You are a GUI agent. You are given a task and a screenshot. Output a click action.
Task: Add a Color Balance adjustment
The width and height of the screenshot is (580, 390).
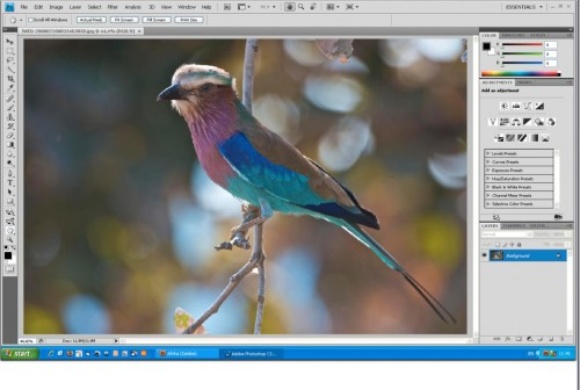coord(516,122)
